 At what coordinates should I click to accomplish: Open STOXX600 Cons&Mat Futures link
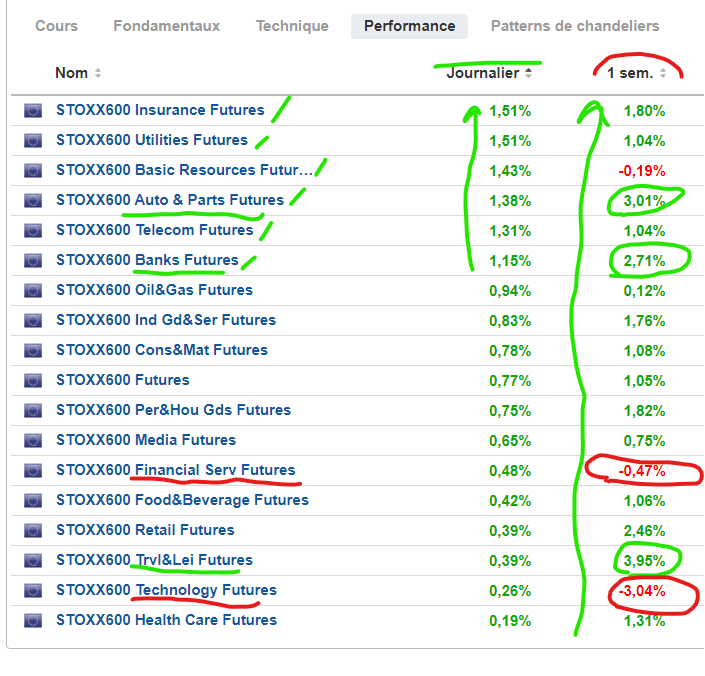pos(162,350)
